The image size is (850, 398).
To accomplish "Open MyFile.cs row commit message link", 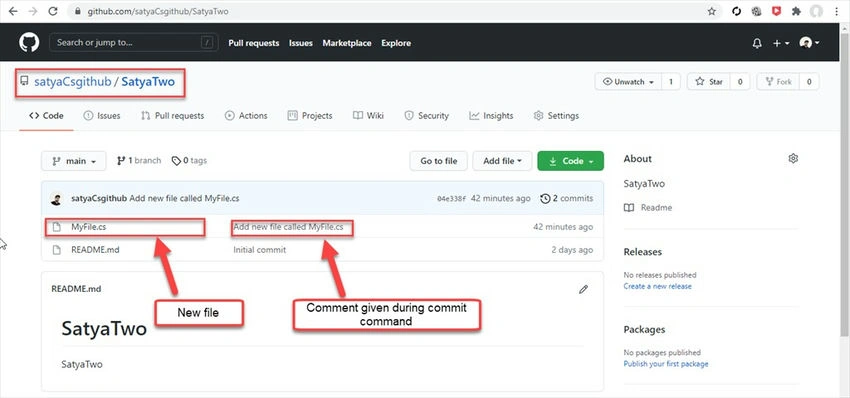I will click(x=288, y=227).
